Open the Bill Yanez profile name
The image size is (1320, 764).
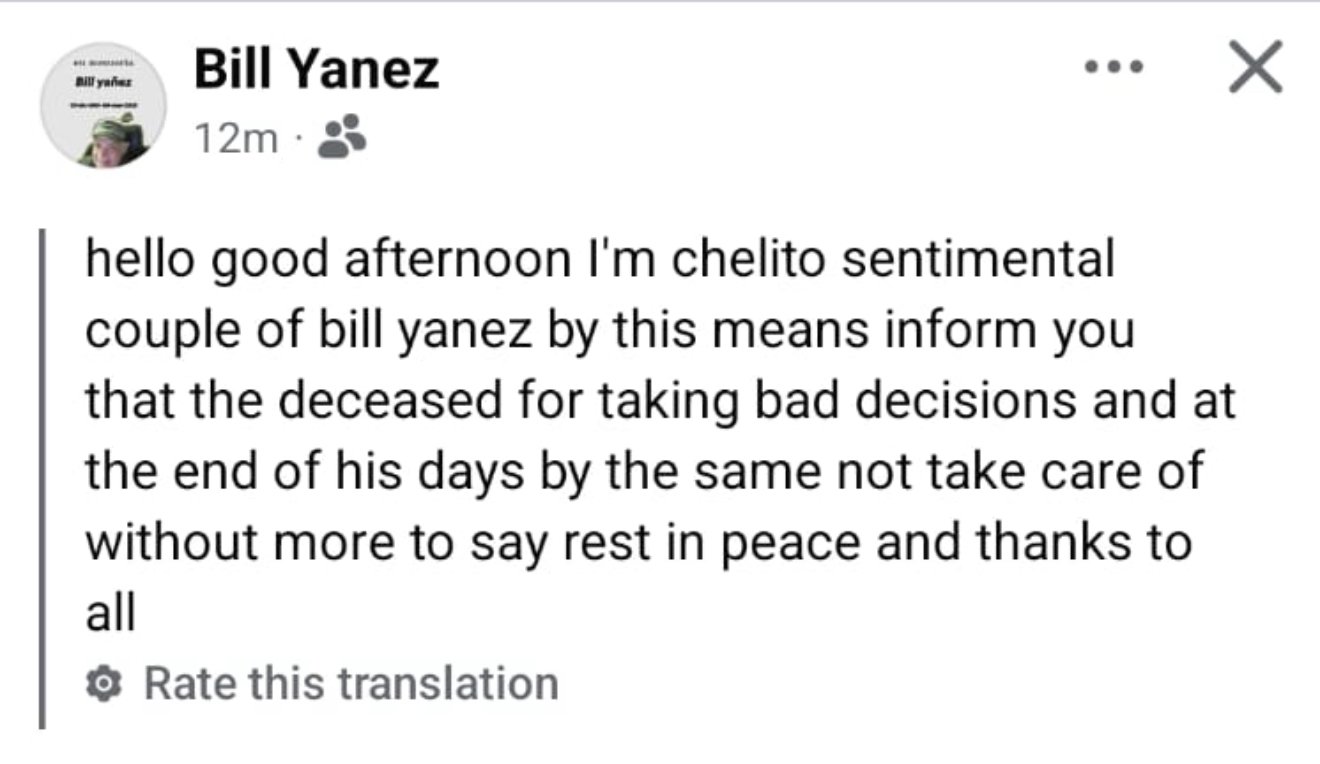(315, 71)
